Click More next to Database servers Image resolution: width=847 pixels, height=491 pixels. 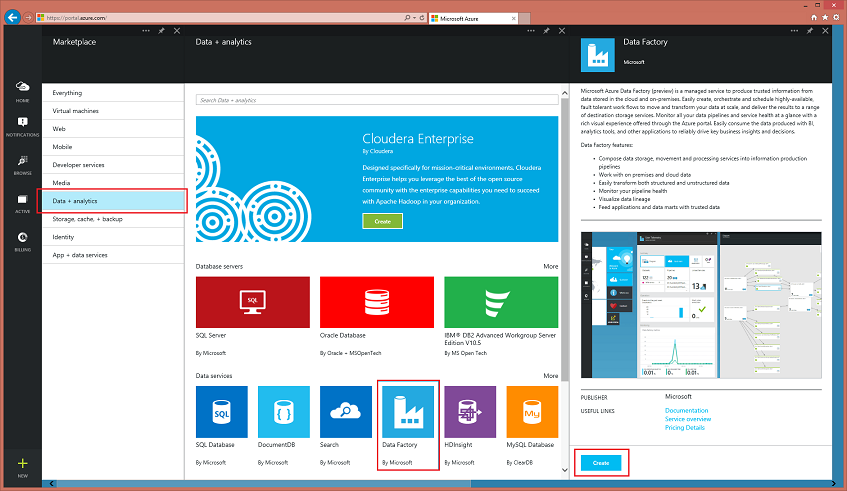[550, 266]
